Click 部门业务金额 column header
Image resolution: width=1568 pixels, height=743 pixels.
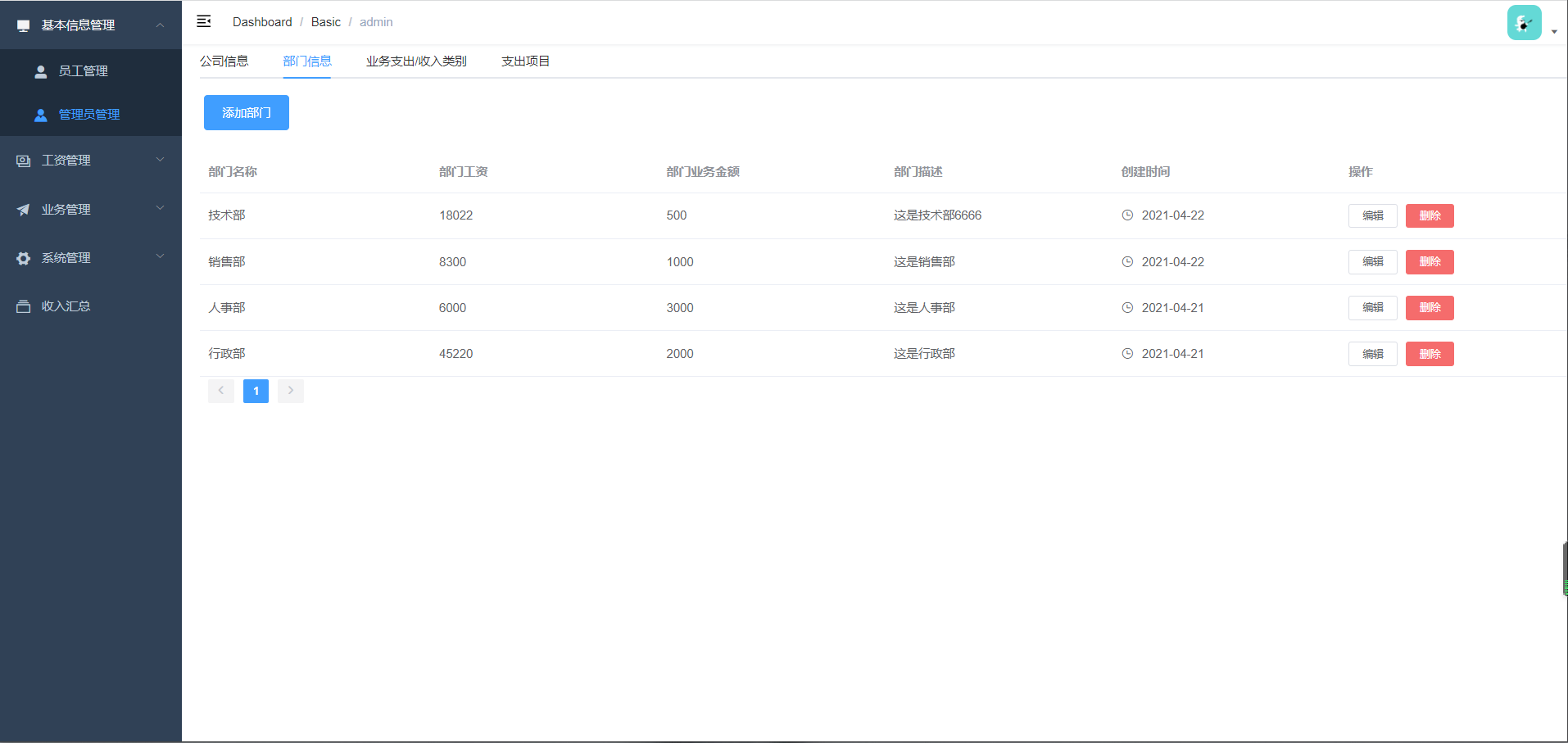703,172
